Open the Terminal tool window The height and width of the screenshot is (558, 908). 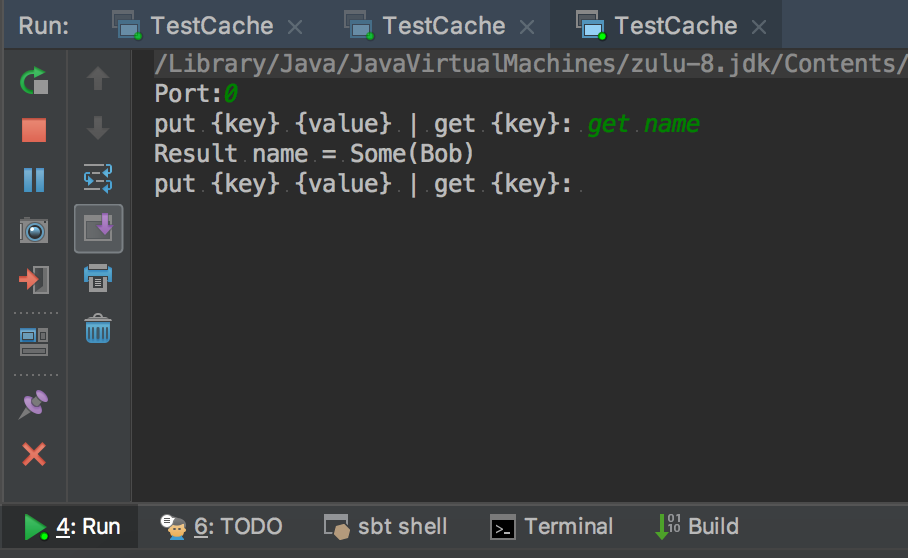(551, 527)
